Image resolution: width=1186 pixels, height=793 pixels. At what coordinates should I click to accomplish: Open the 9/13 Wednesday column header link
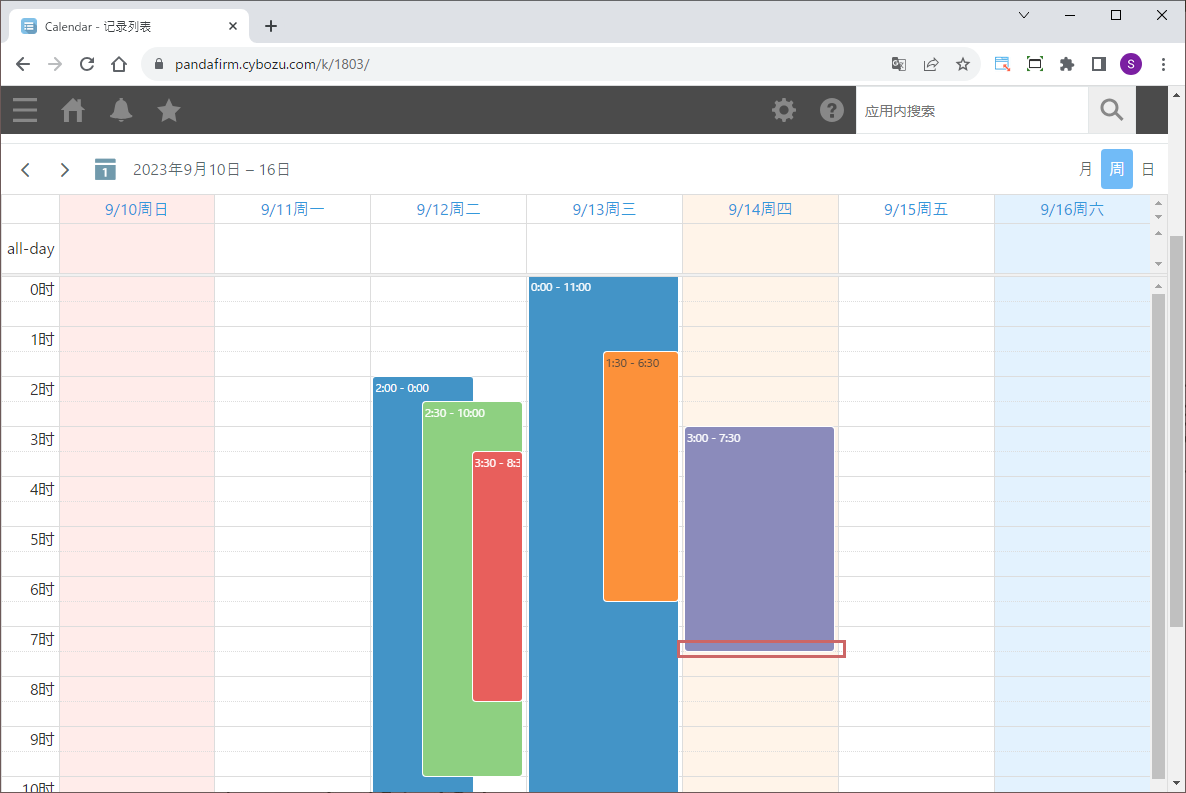click(x=604, y=210)
